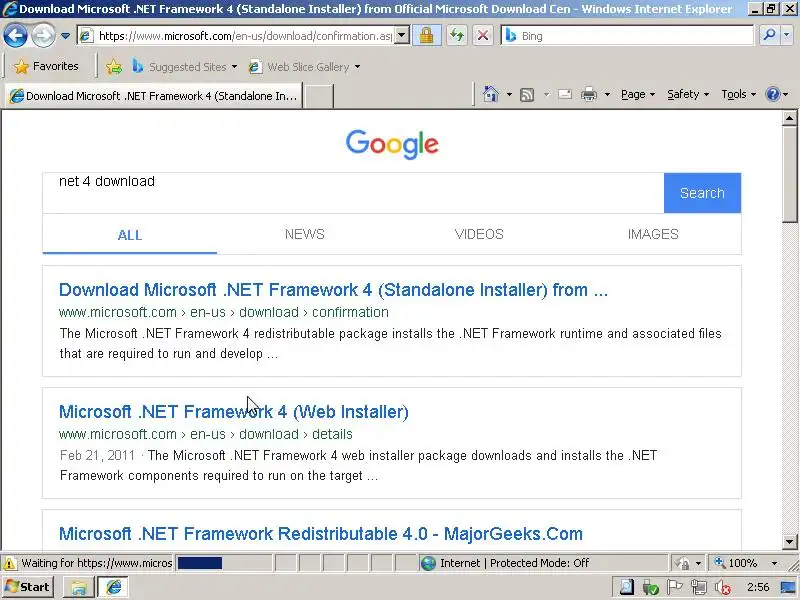
Task: Click the Show Desktop tray icon
Action: [787, 588]
